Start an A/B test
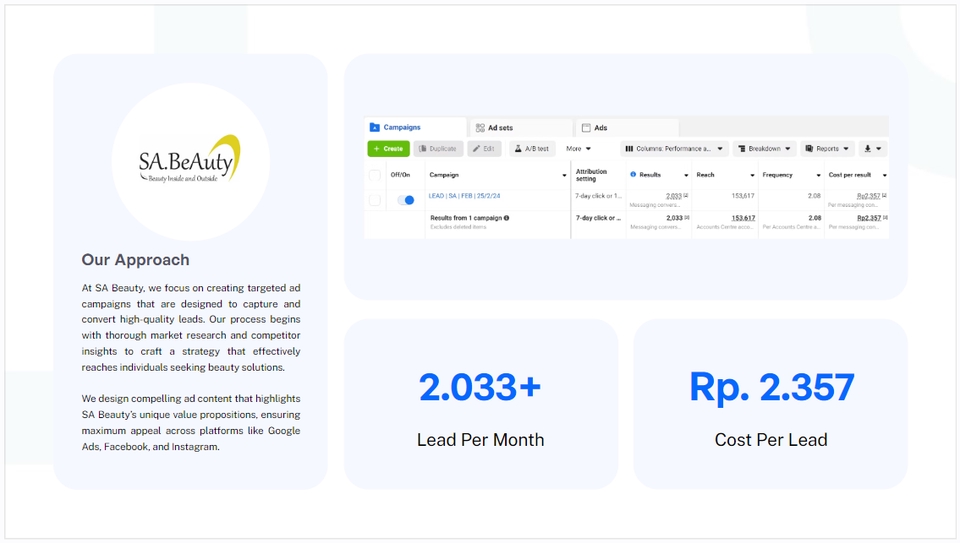The width and height of the screenshot is (960, 543). 531,149
